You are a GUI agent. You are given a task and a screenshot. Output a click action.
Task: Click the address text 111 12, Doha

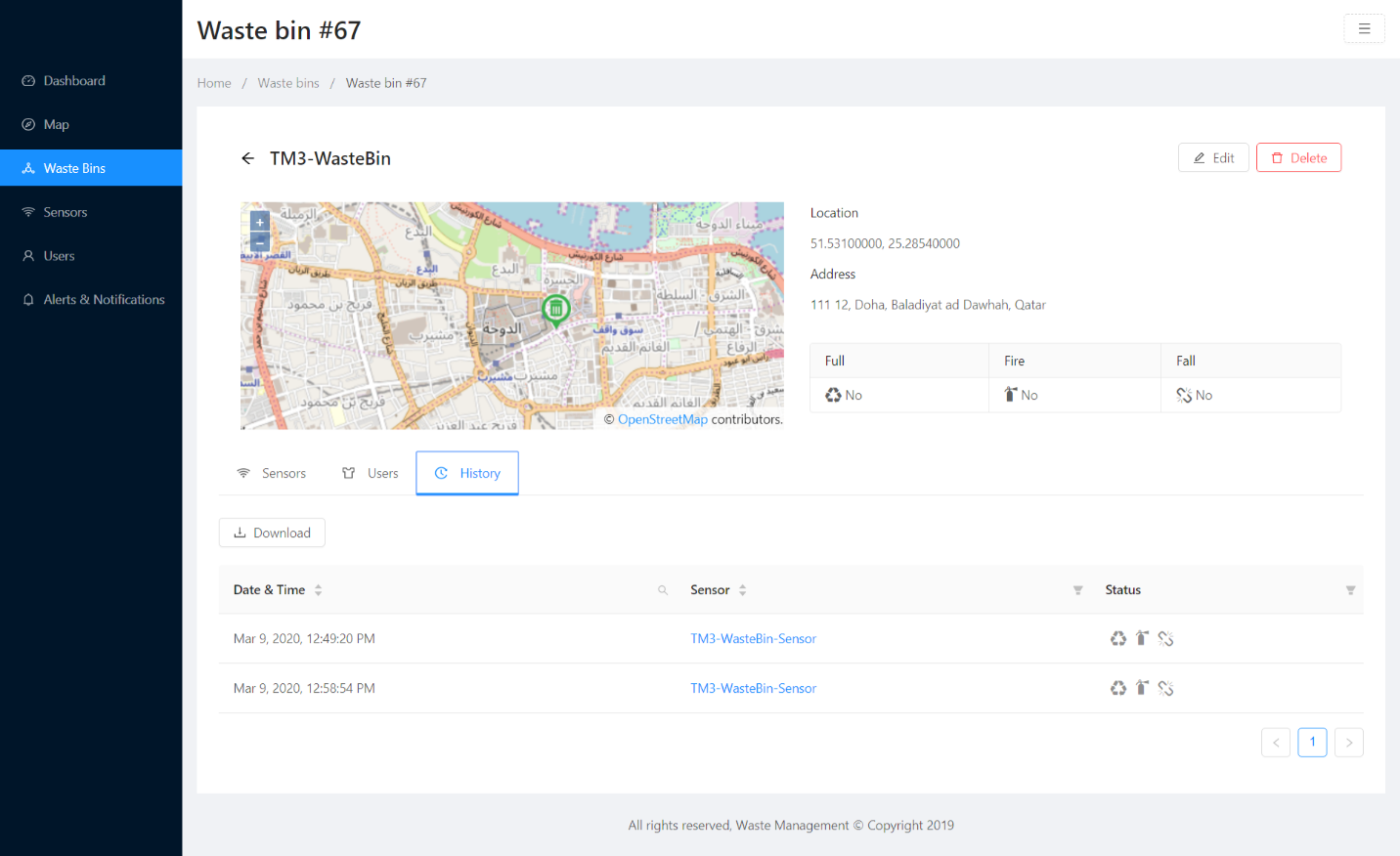click(x=928, y=305)
